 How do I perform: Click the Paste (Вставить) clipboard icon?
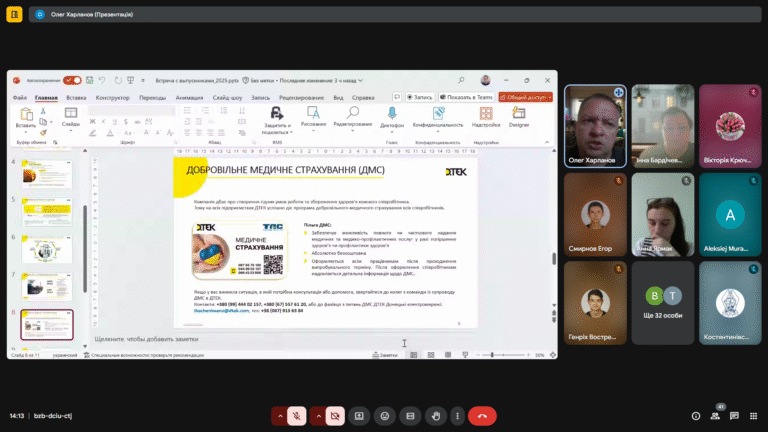coord(25,115)
